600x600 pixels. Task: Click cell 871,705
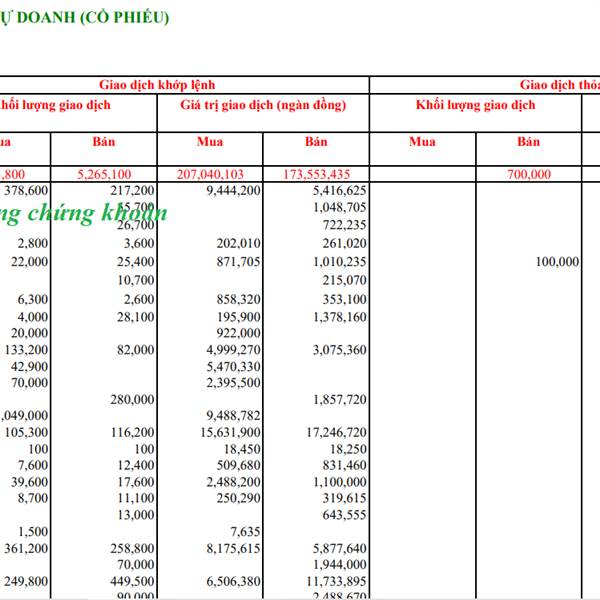[238, 262]
